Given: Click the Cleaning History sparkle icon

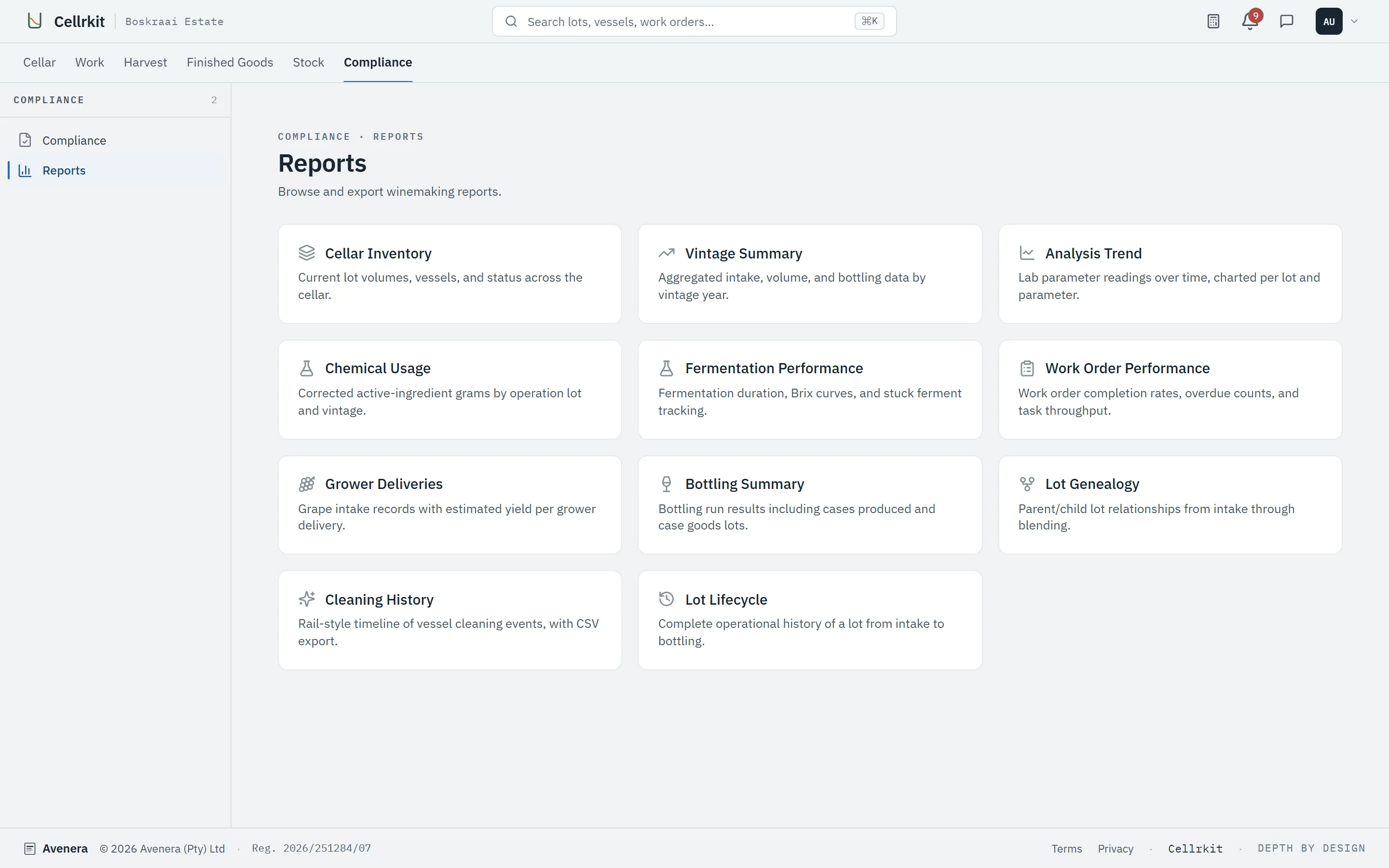Looking at the screenshot, I should click(x=307, y=599).
